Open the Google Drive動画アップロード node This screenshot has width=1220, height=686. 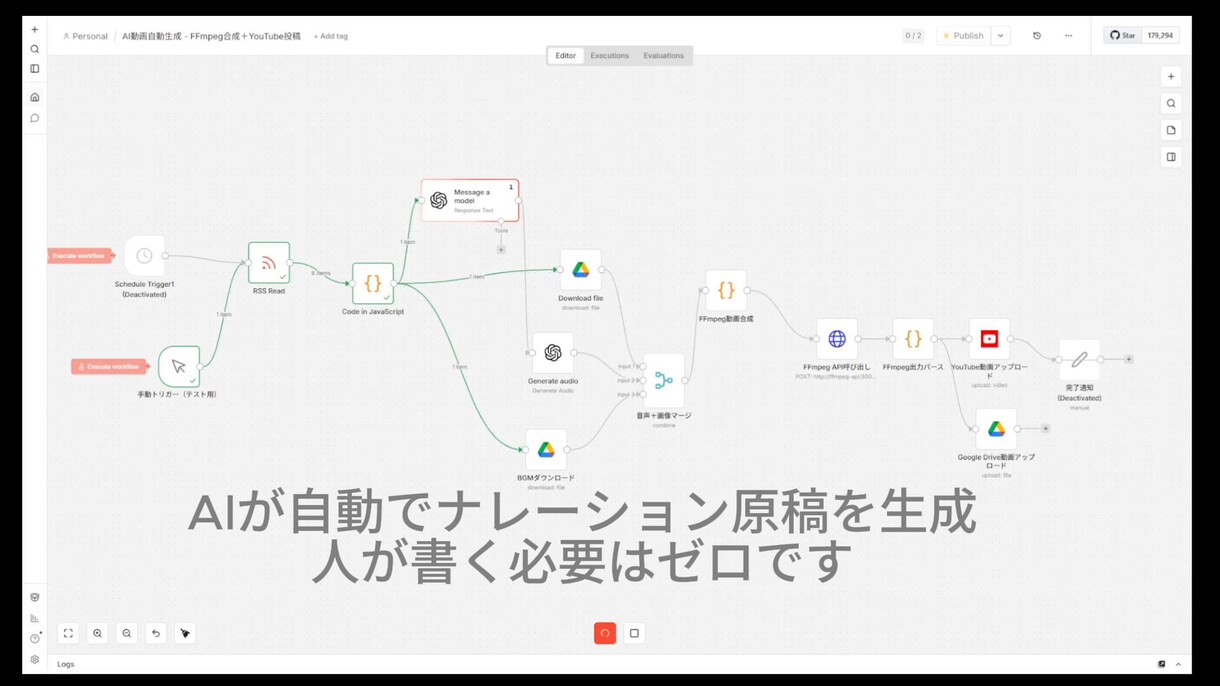point(996,429)
